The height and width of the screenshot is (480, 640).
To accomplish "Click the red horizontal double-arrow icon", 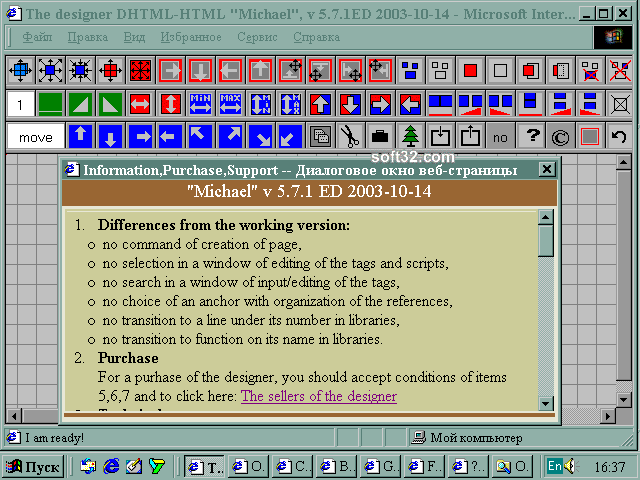I will (140, 104).
